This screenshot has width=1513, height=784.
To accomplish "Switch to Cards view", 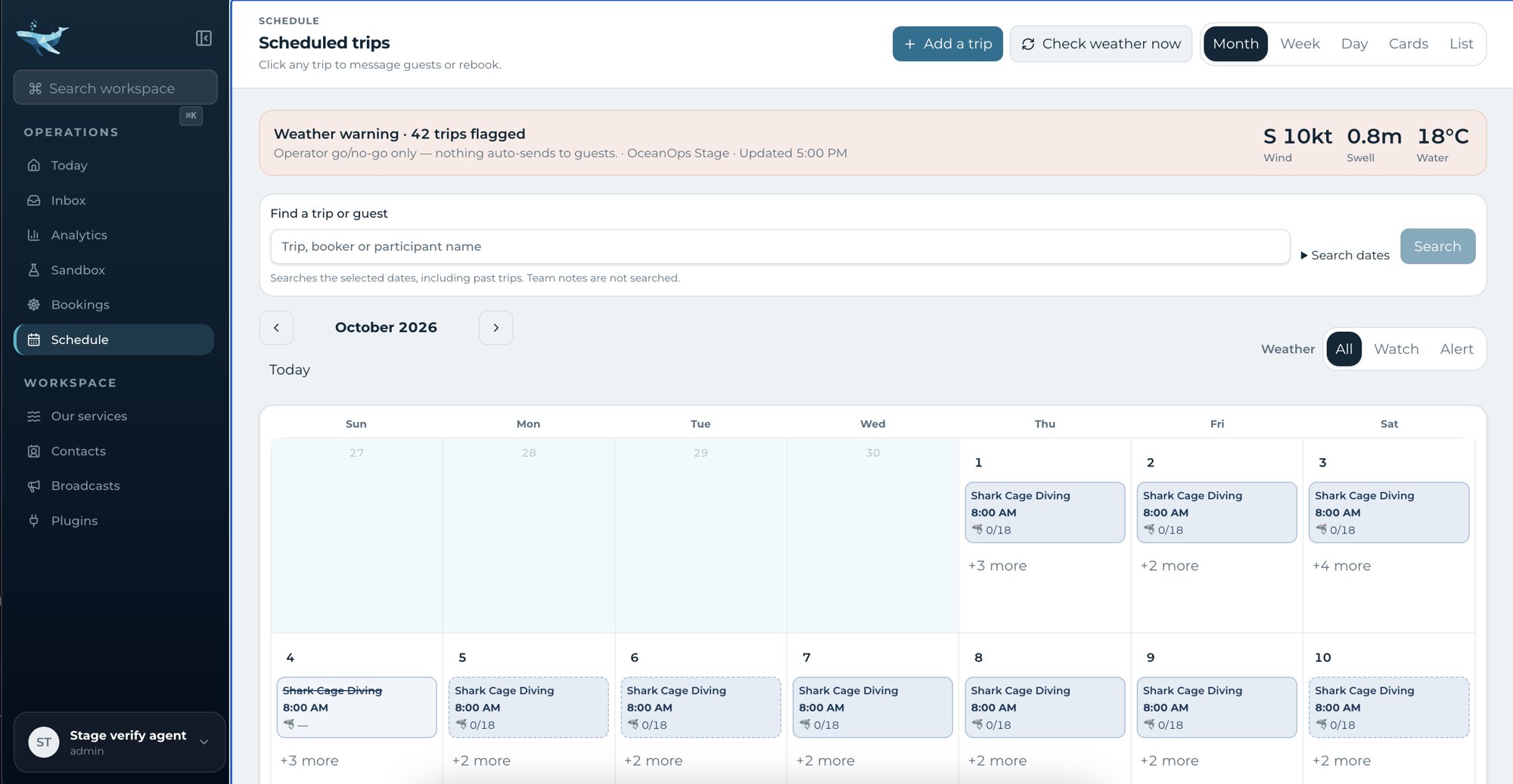I will click(x=1409, y=44).
